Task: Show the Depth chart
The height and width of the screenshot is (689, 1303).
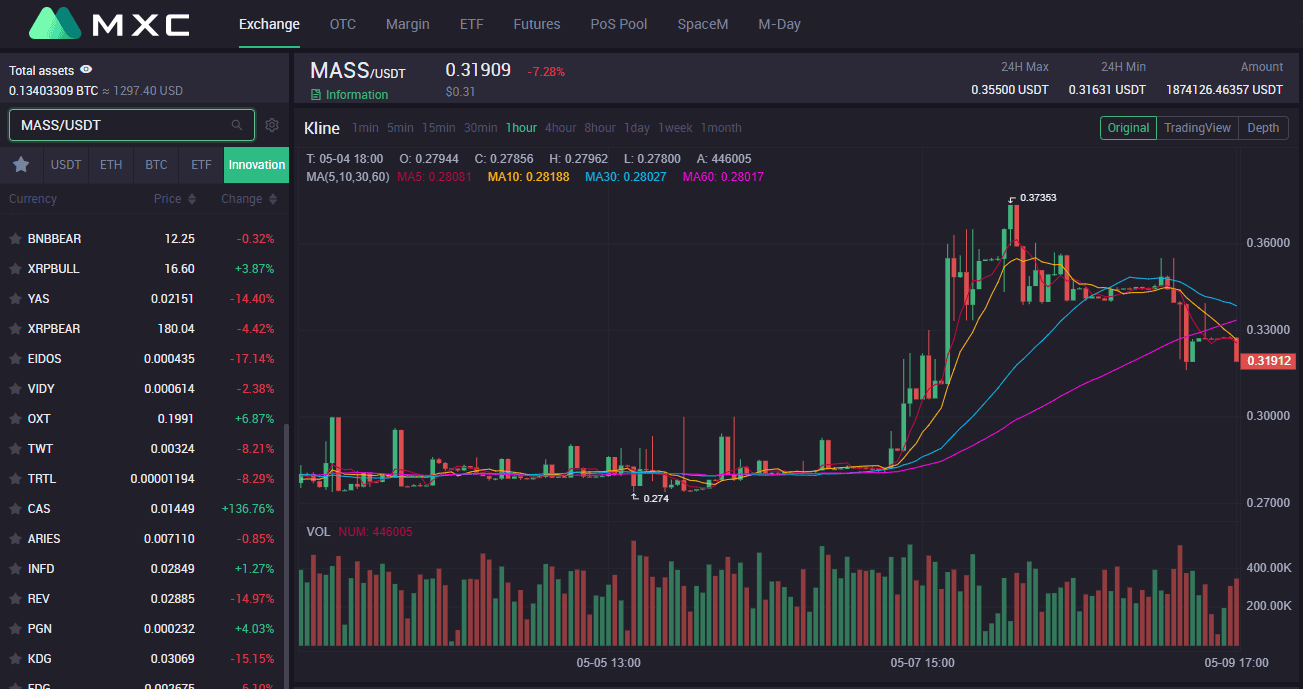Action: [1263, 128]
